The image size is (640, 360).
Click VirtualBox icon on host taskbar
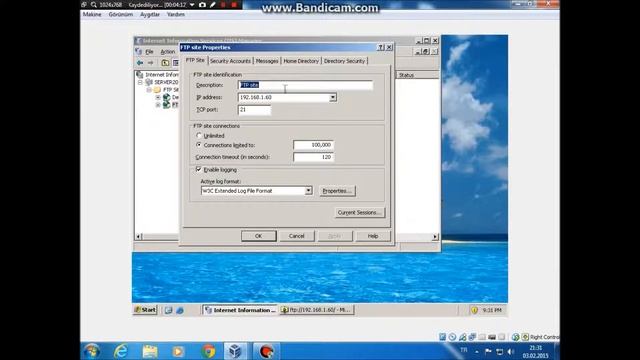point(236,351)
